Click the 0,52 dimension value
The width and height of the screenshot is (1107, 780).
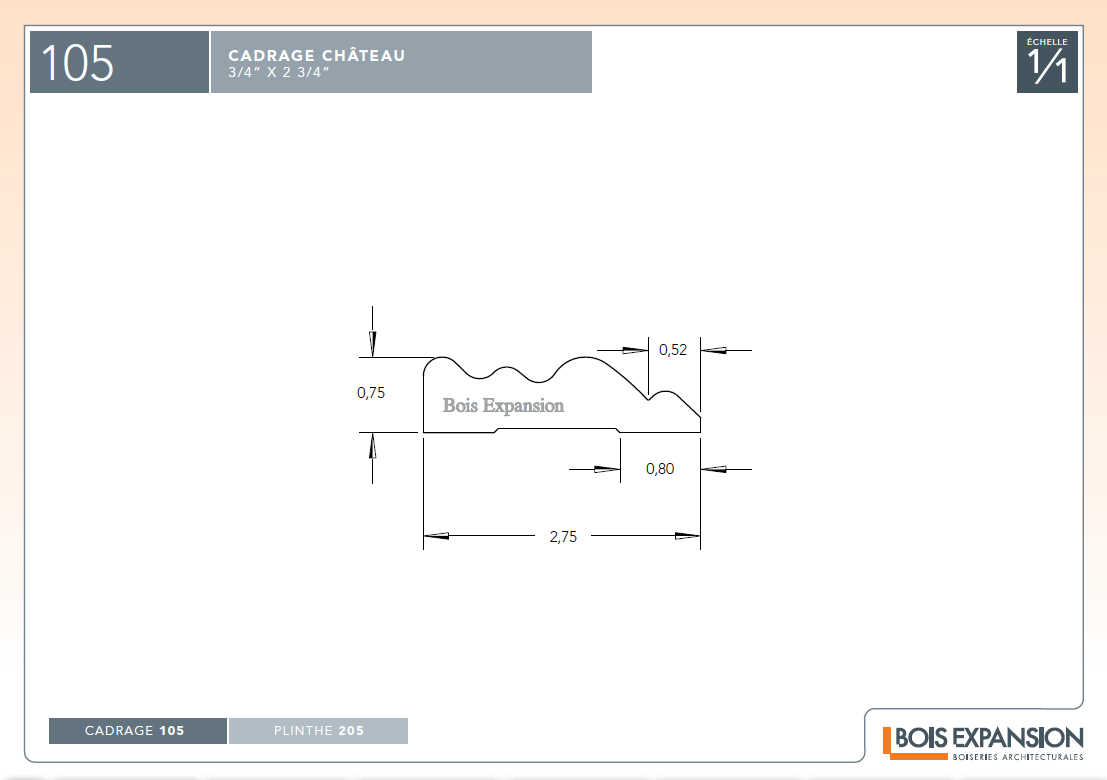pos(673,349)
